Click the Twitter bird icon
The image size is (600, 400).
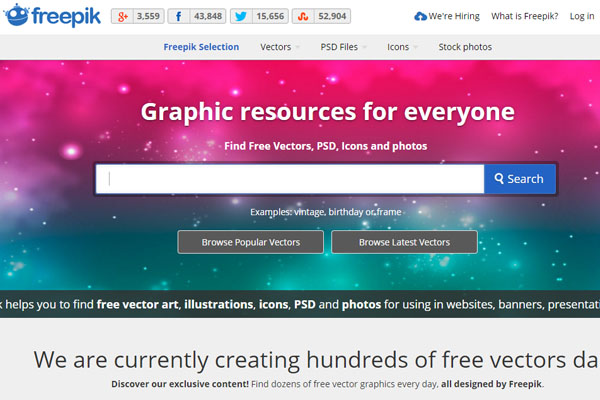click(x=241, y=16)
